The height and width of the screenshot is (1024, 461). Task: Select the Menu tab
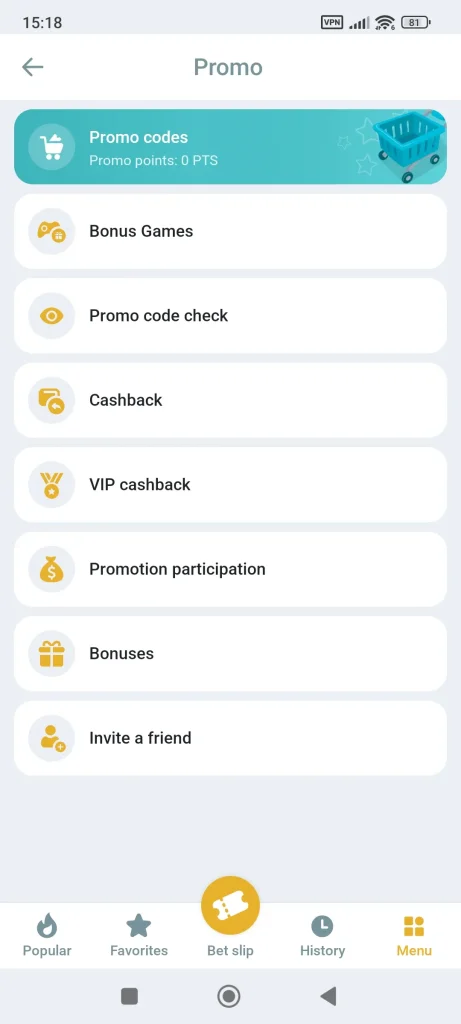click(414, 935)
